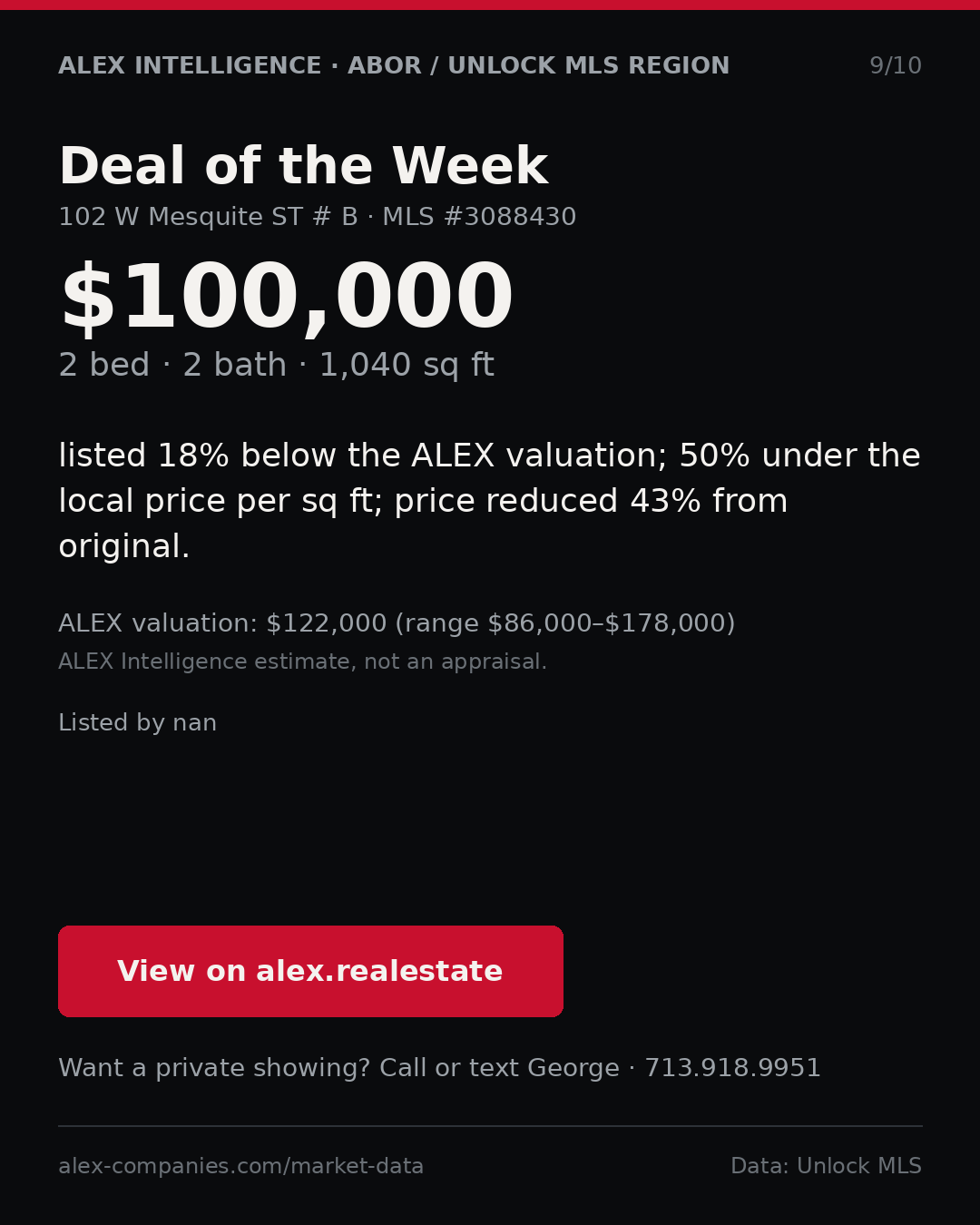Click the $100,000 listing price
This screenshot has width=980, height=1225.
(x=286, y=299)
